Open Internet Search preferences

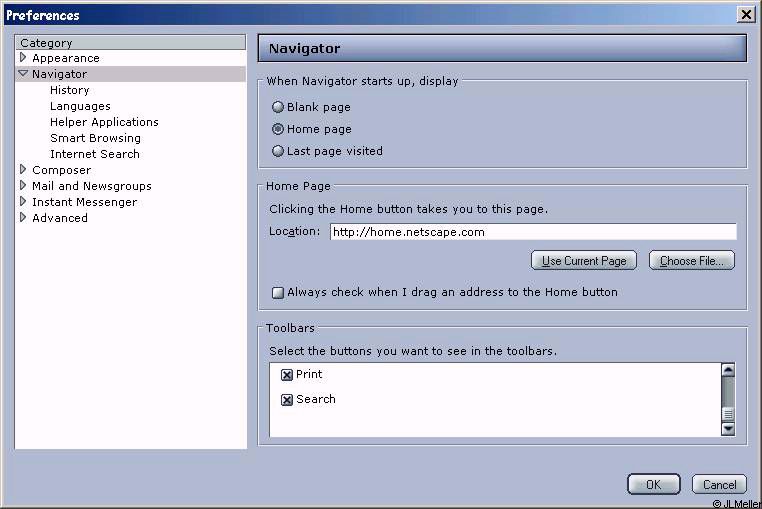[x=95, y=154]
